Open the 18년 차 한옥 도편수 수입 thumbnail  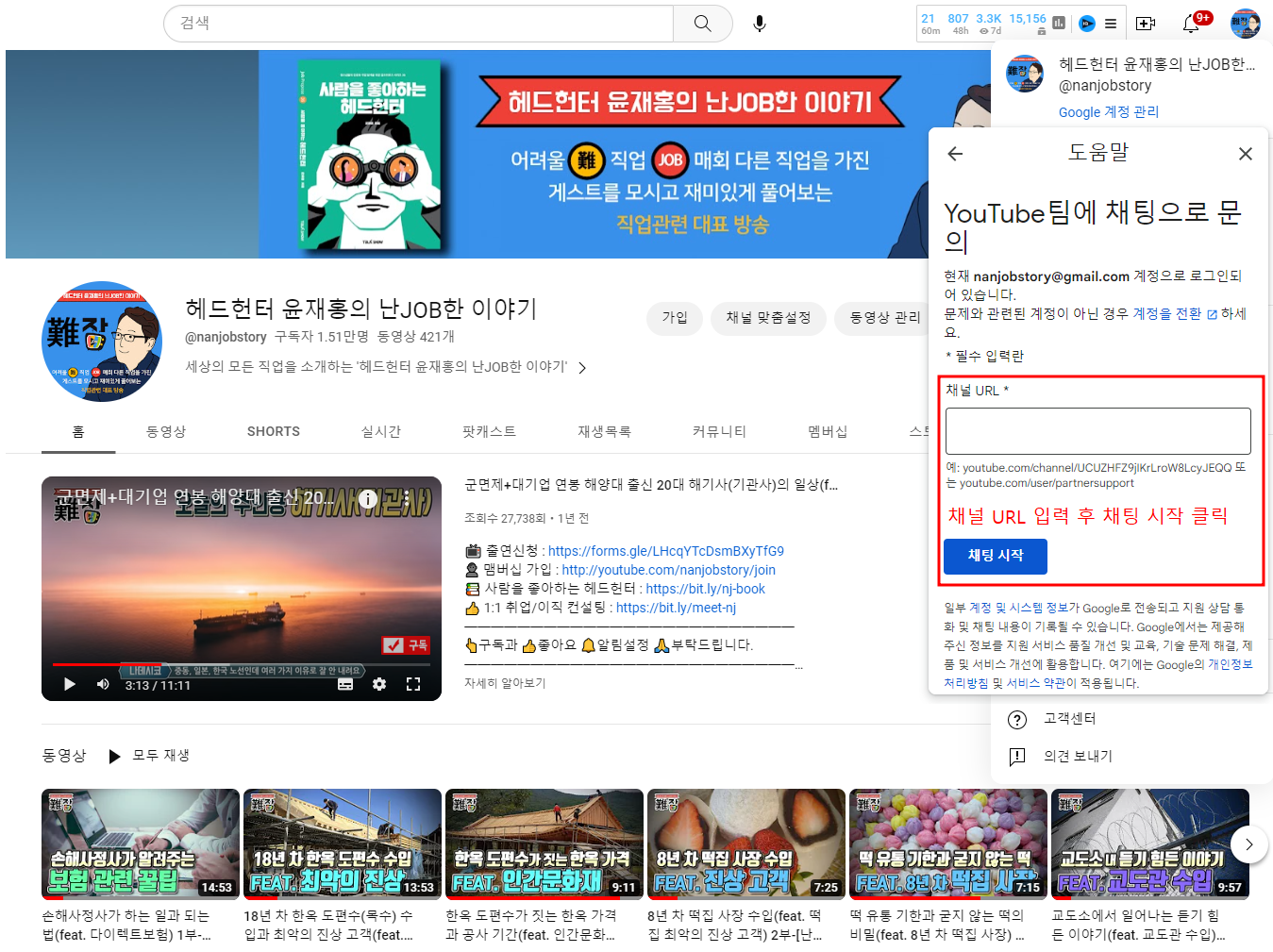tap(343, 844)
